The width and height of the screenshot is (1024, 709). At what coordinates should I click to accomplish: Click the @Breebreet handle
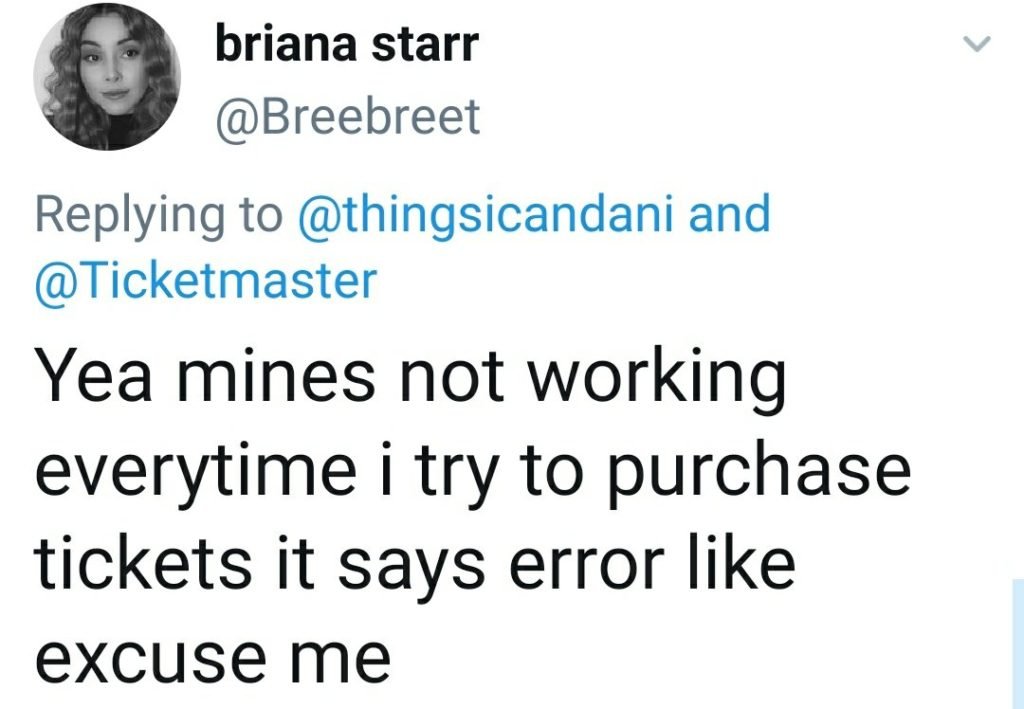(347, 119)
